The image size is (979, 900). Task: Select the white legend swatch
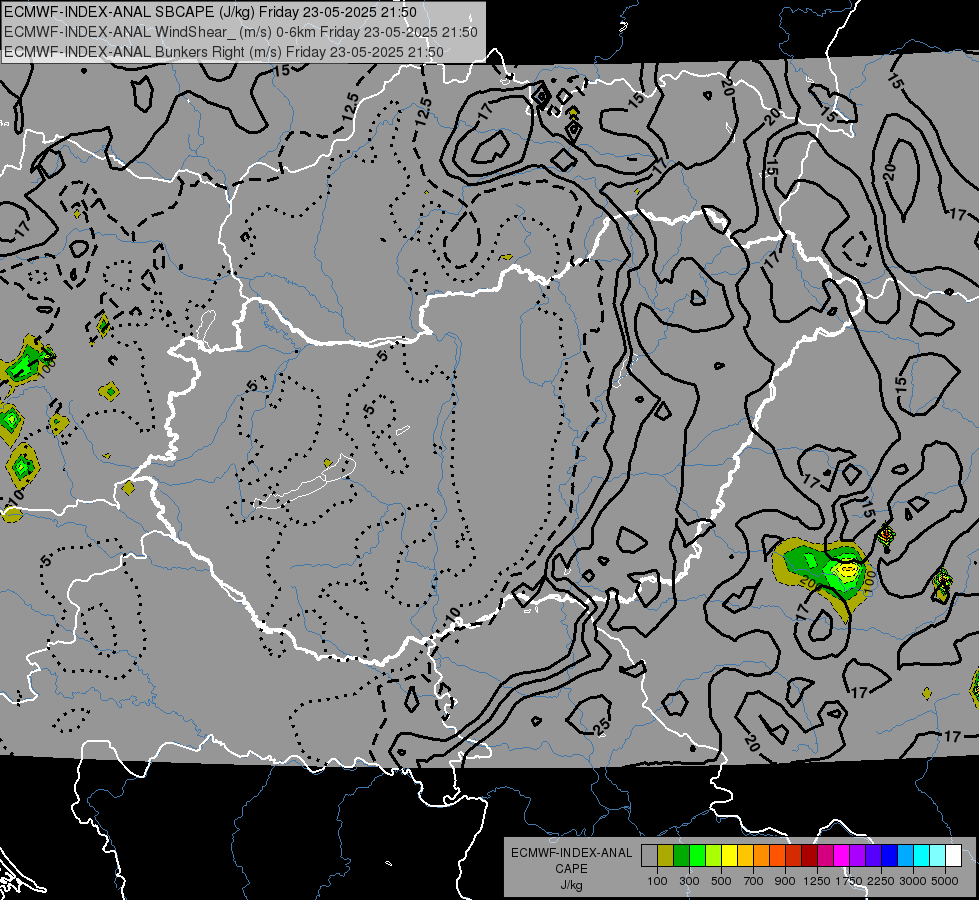(x=953, y=855)
